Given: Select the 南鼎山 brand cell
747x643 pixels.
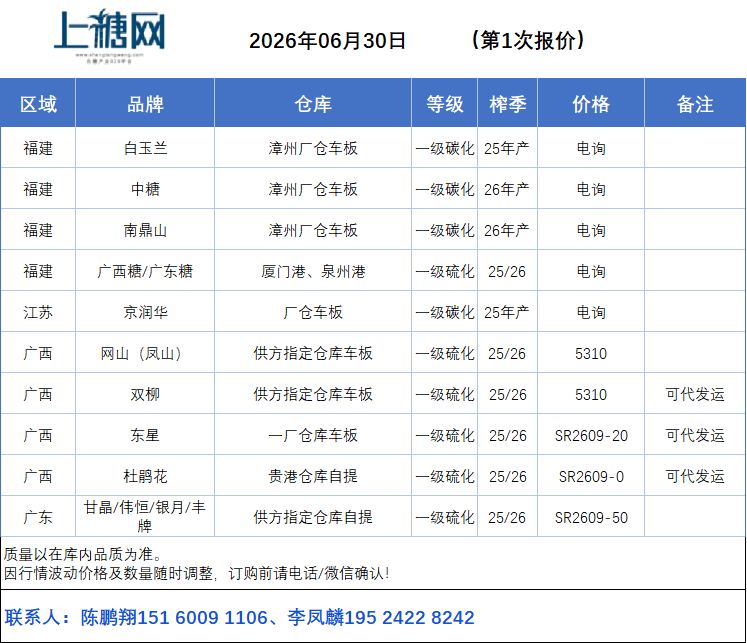Looking at the screenshot, I should point(145,230).
